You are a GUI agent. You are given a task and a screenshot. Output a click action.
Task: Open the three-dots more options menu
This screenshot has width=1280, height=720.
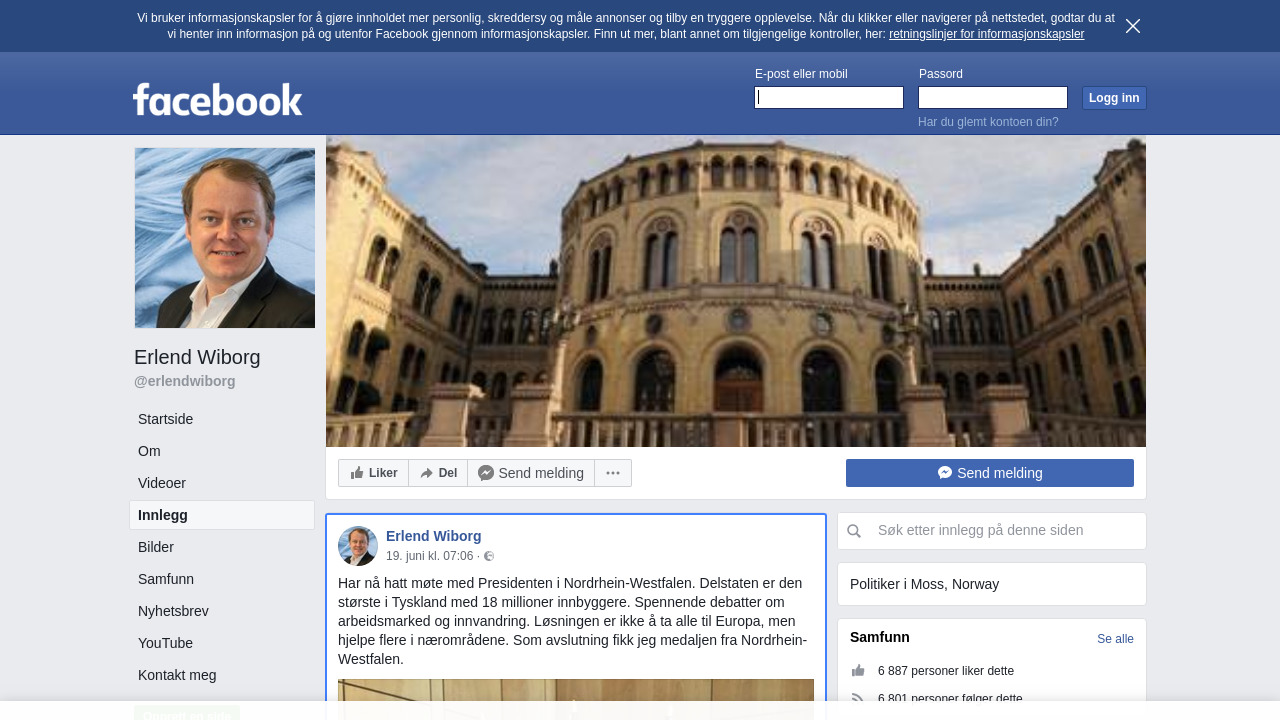(x=613, y=473)
